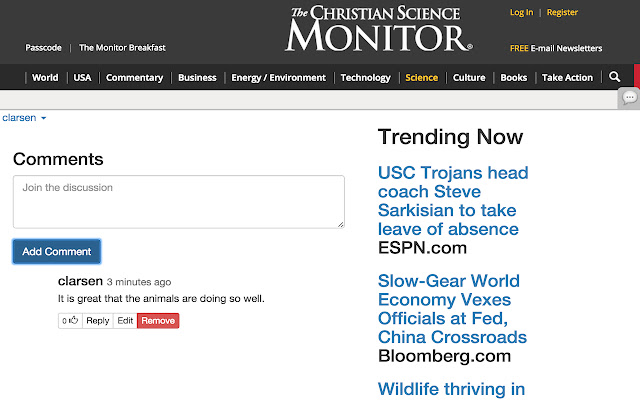Screen dimensions: 640x400
Task: Click The Monitor Breakfast link
Action: click(122, 48)
